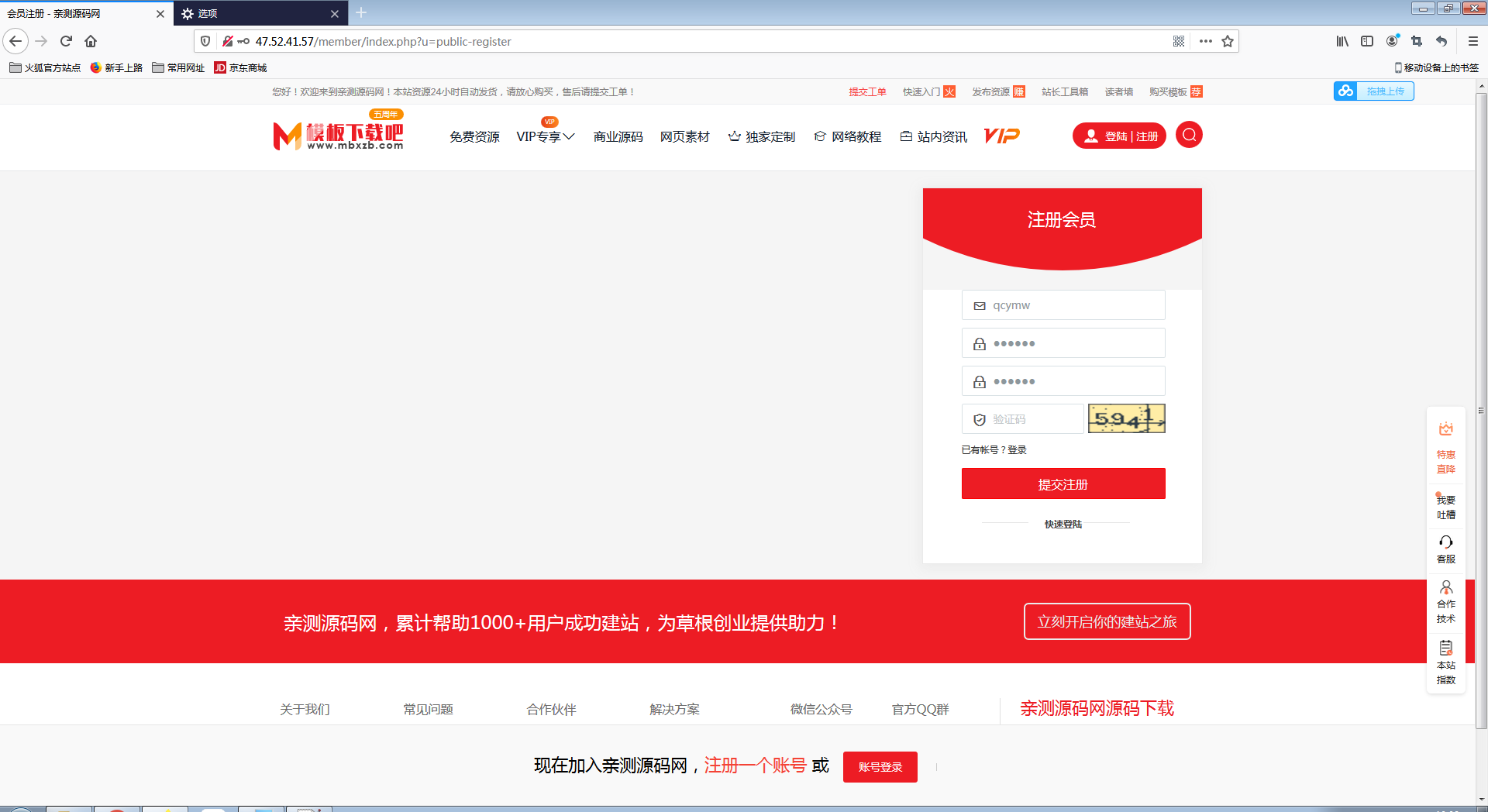Viewport: 1488px width, 812px height.
Task: Click 关于我们 footer link
Action: tap(305, 709)
